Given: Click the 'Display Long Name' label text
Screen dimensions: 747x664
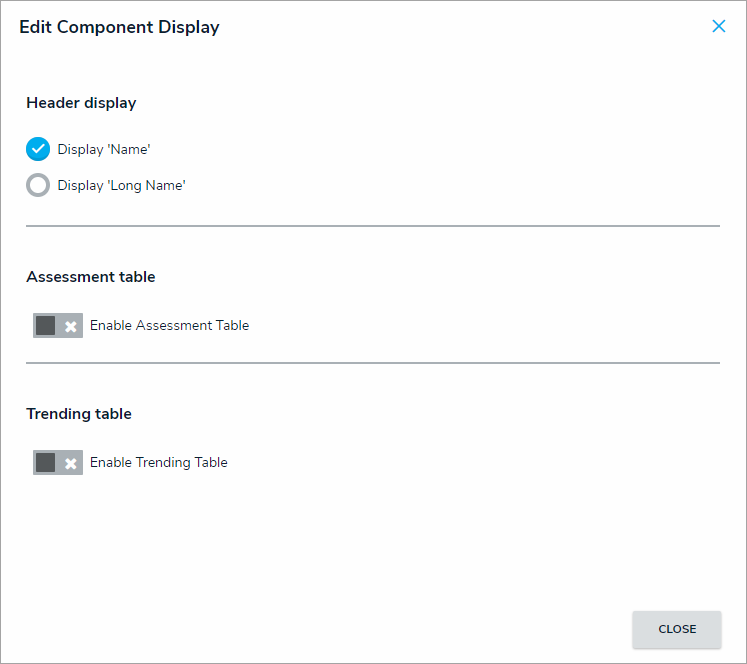Looking at the screenshot, I should (x=121, y=185).
